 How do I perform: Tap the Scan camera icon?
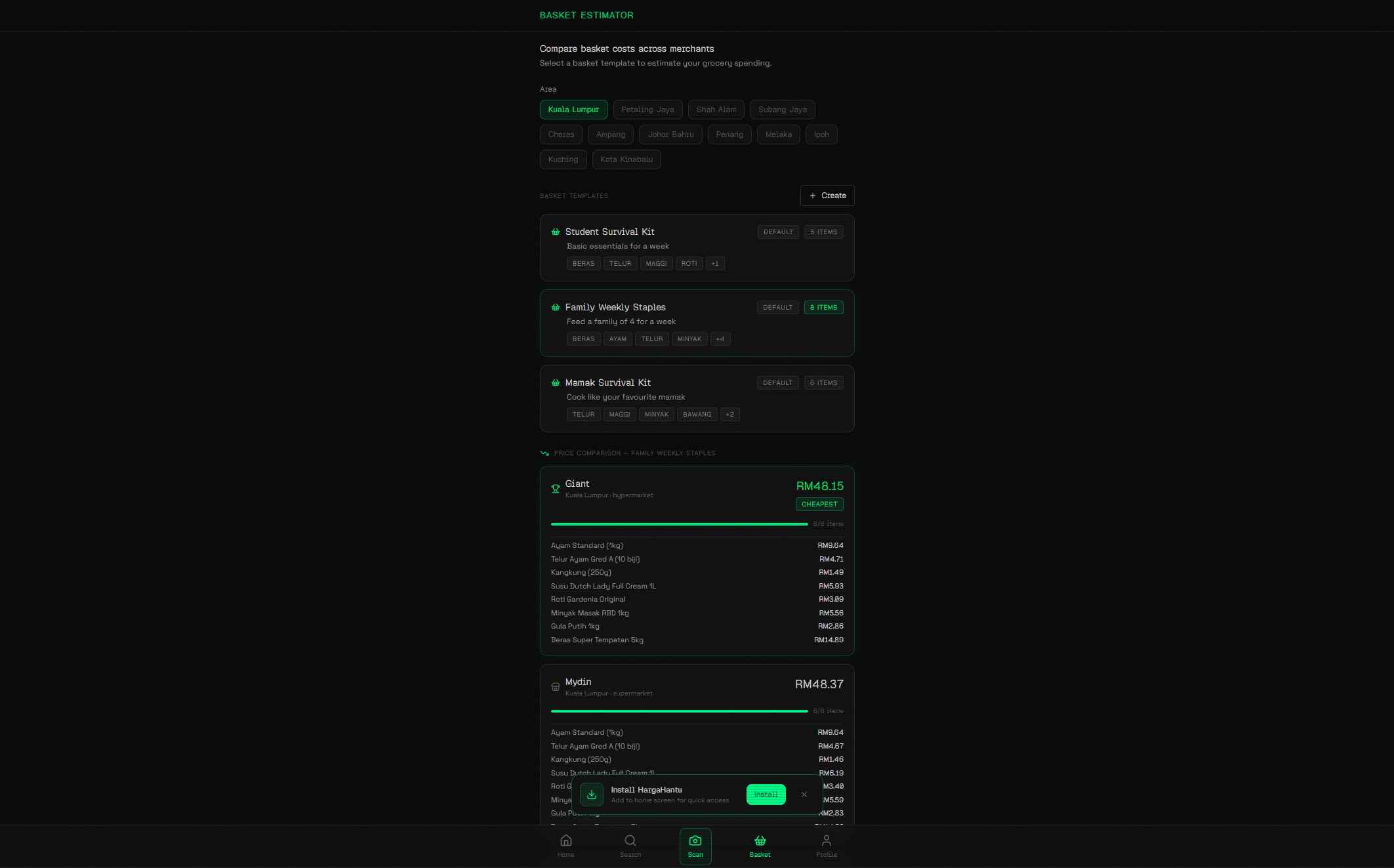(695, 840)
